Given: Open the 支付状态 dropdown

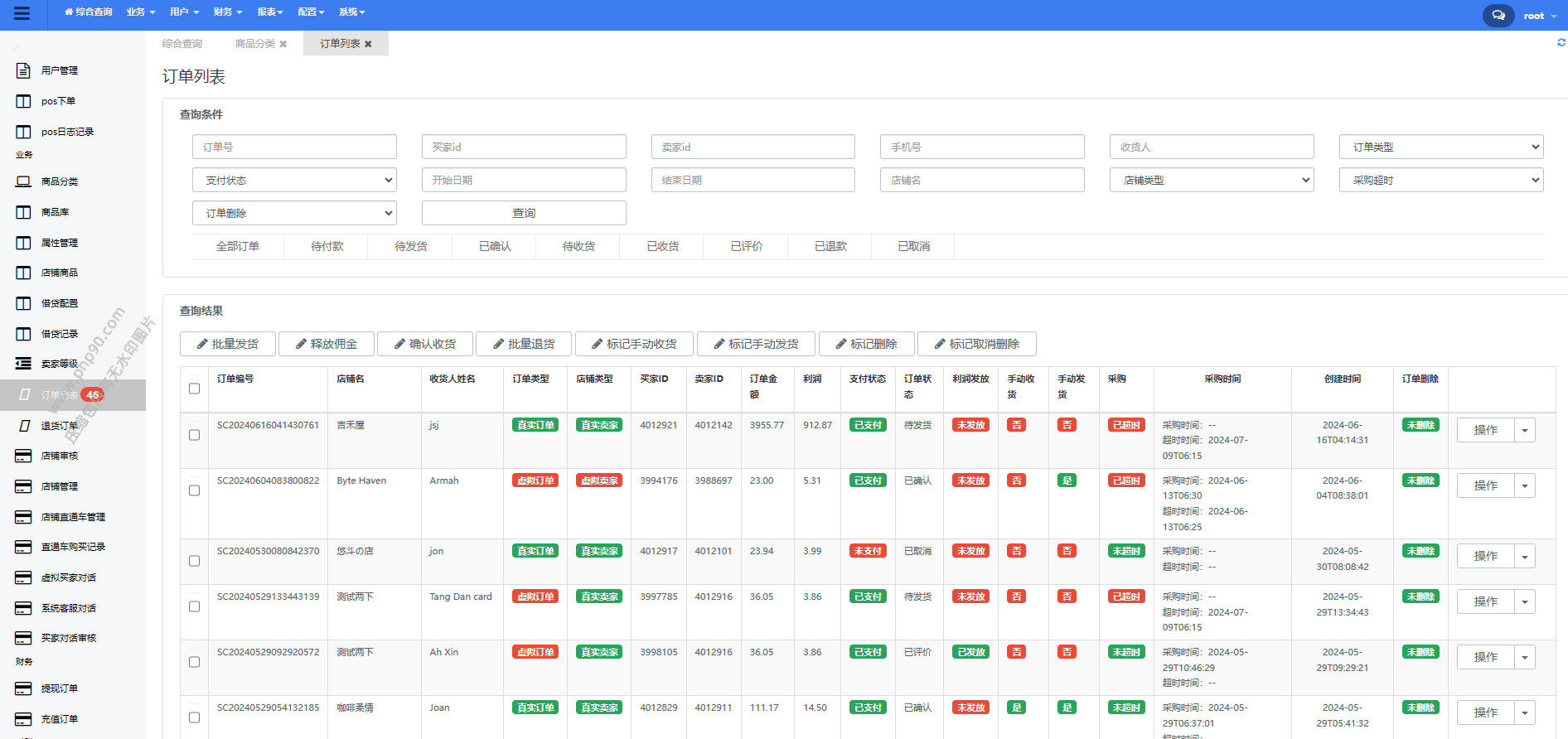Looking at the screenshot, I should 294,180.
